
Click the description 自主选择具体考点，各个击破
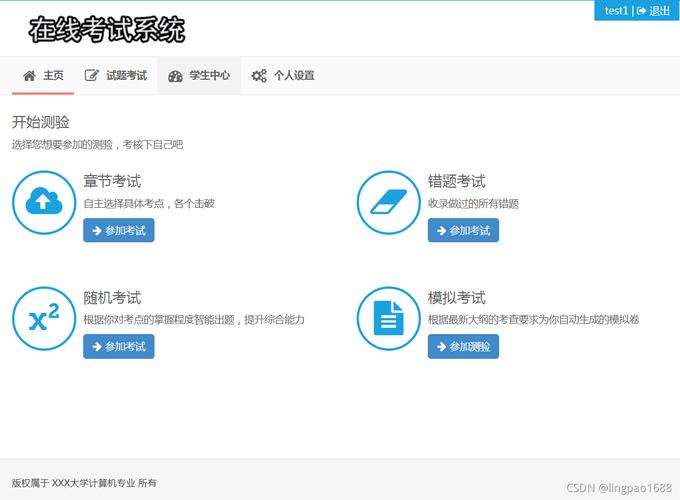[149, 204]
